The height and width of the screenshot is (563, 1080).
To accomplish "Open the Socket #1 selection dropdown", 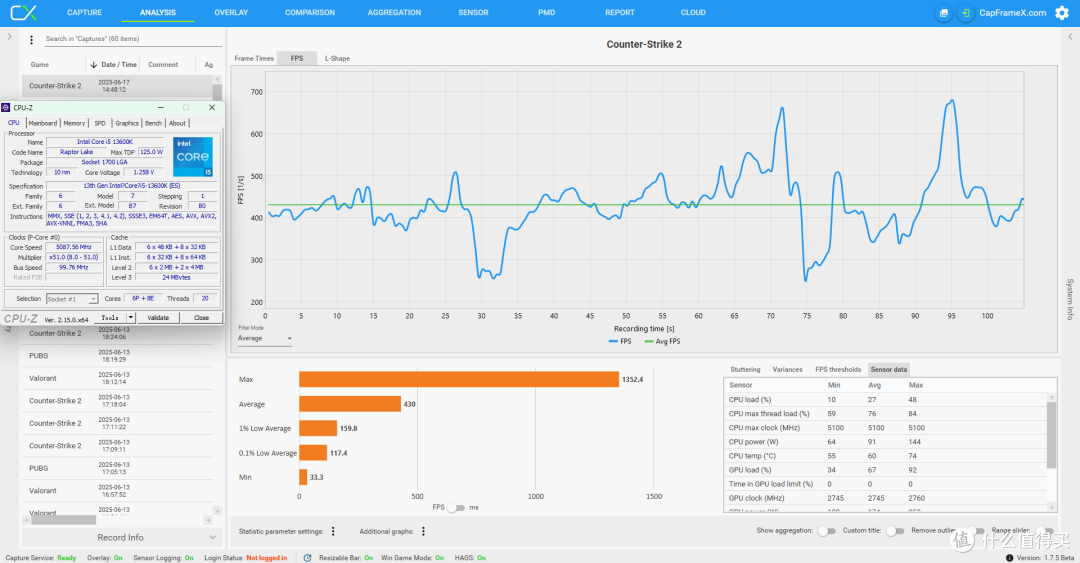I will [x=72, y=299].
